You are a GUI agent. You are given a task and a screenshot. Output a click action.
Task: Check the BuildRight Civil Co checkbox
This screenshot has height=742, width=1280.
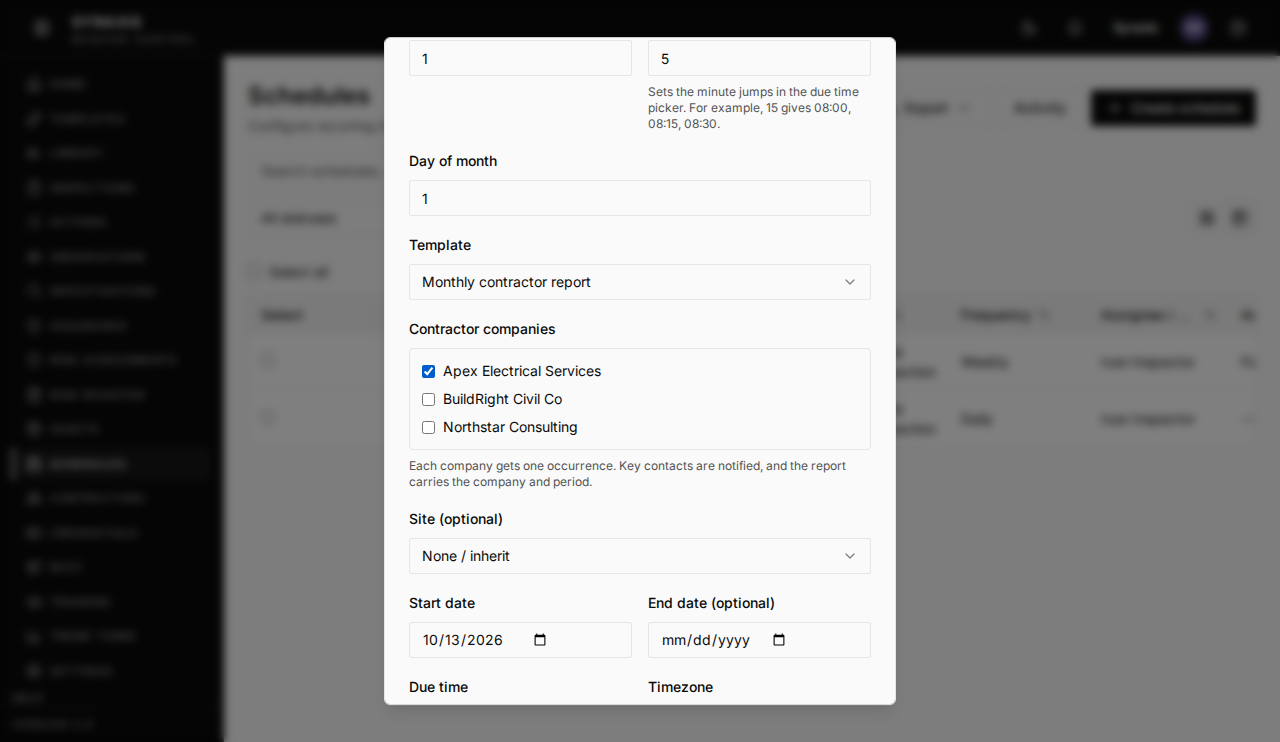[428, 399]
